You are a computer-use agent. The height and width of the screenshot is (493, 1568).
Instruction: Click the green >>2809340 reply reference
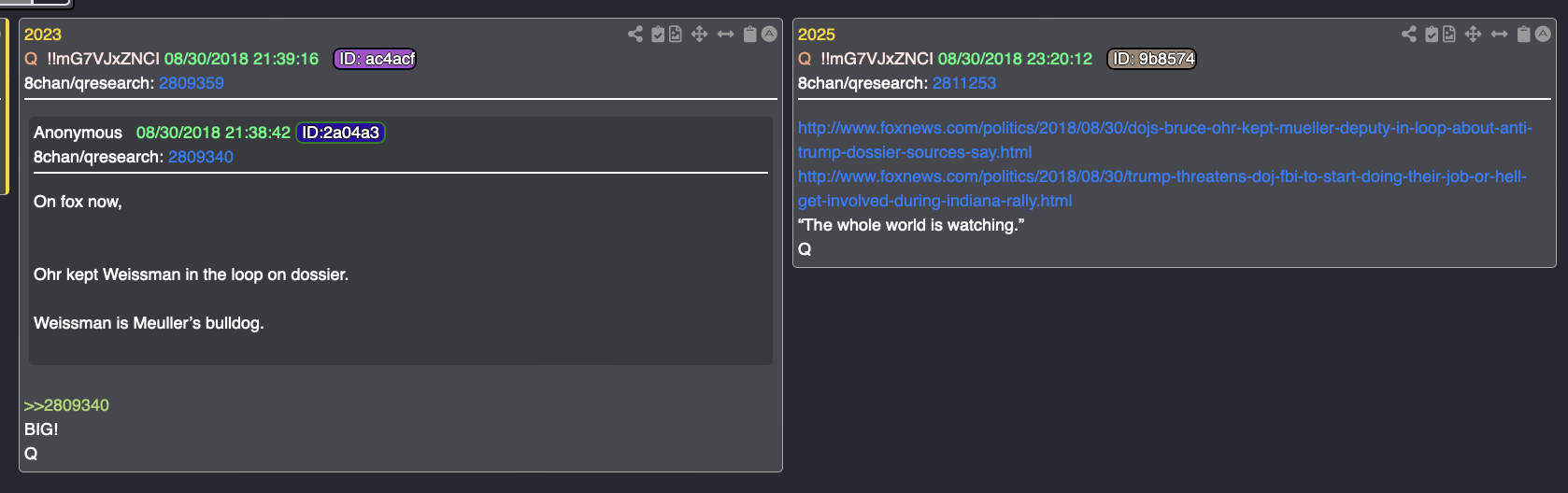pos(66,405)
